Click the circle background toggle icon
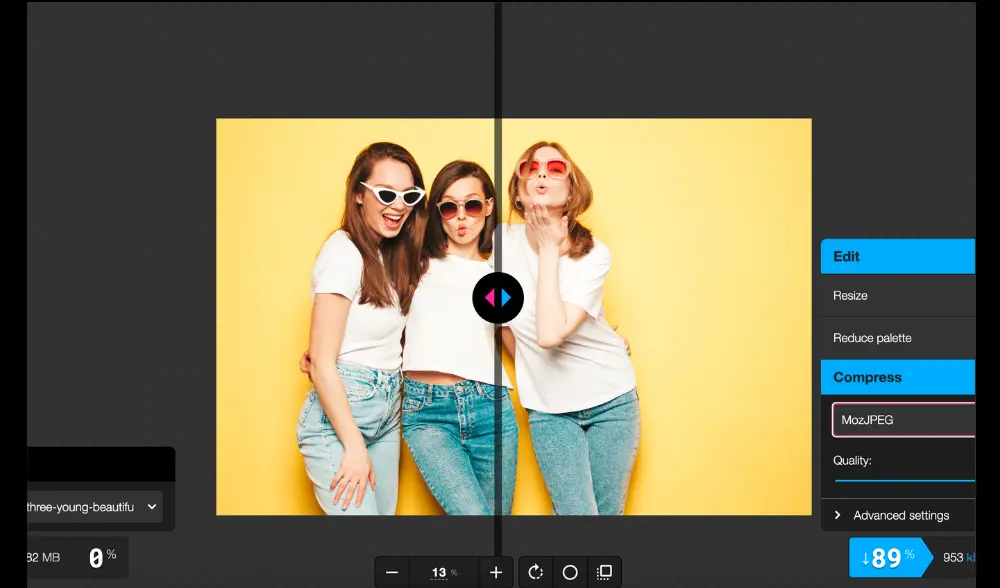1000x588 pixels. tap(570, 573)
